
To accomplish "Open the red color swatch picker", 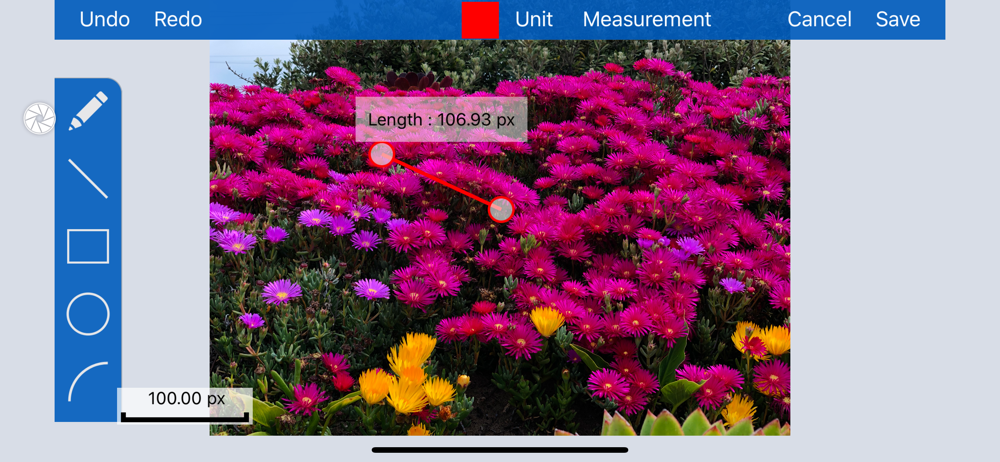I will point(480,20).
